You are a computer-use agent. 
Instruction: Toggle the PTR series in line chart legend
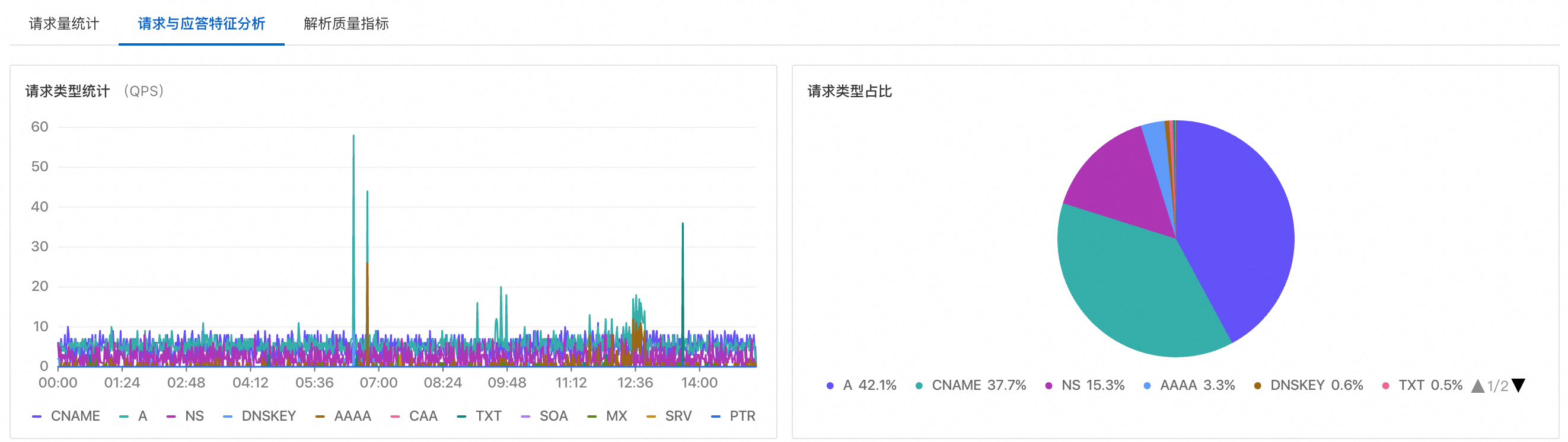[x=734, y=417]
